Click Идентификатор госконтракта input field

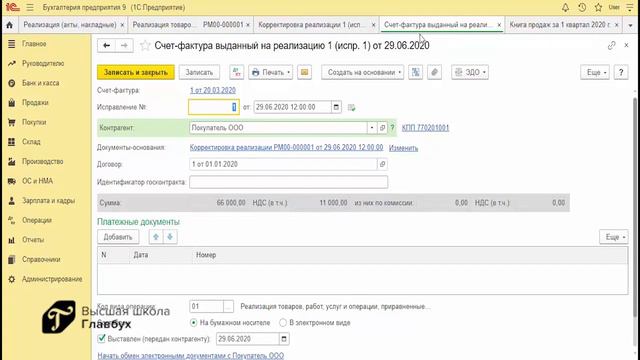click(289, 182)
